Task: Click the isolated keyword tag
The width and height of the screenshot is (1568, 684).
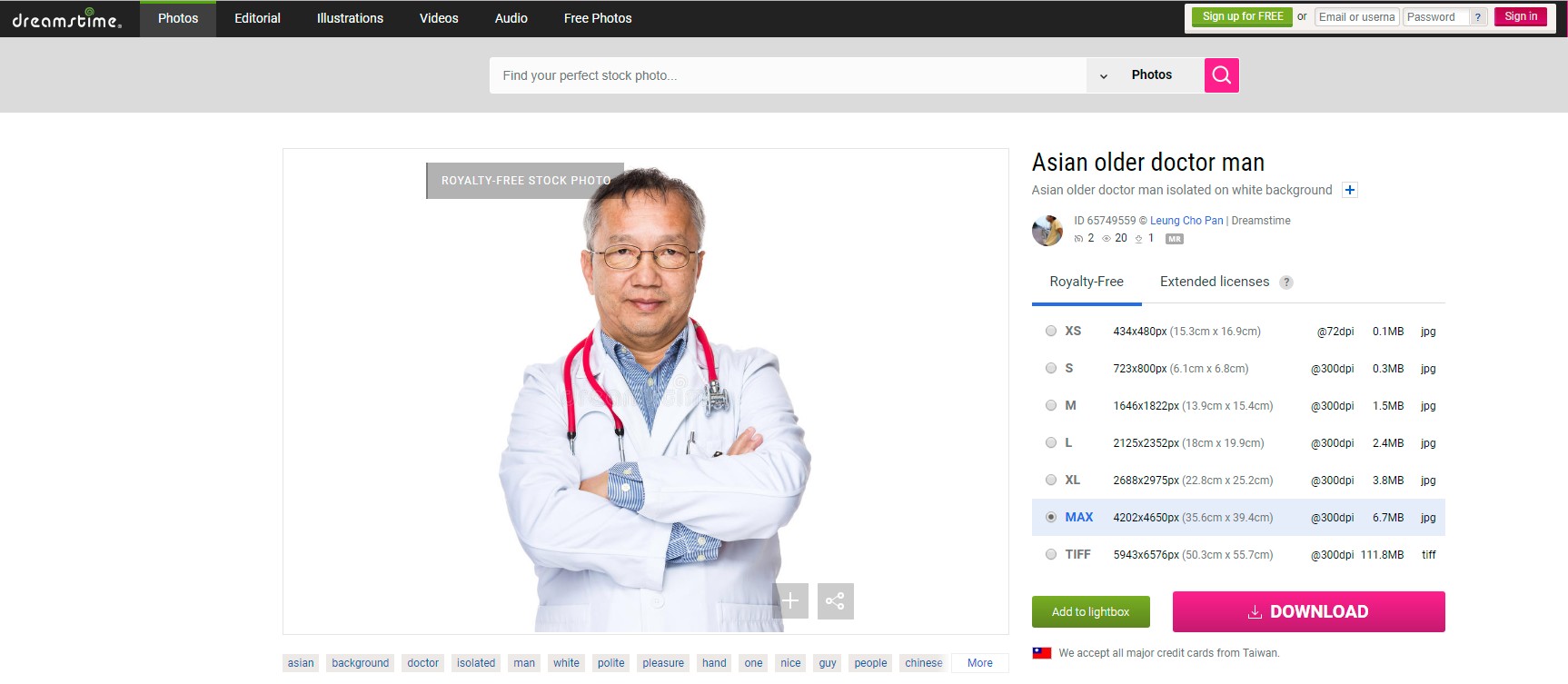Action: [476, 663]
